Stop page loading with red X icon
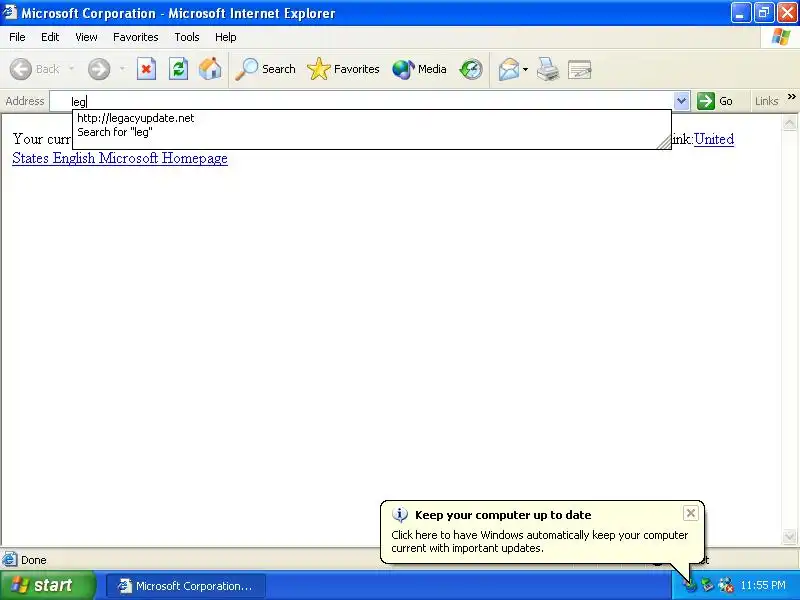This screenshot has width=800, height=600. (x=146, y=69)
